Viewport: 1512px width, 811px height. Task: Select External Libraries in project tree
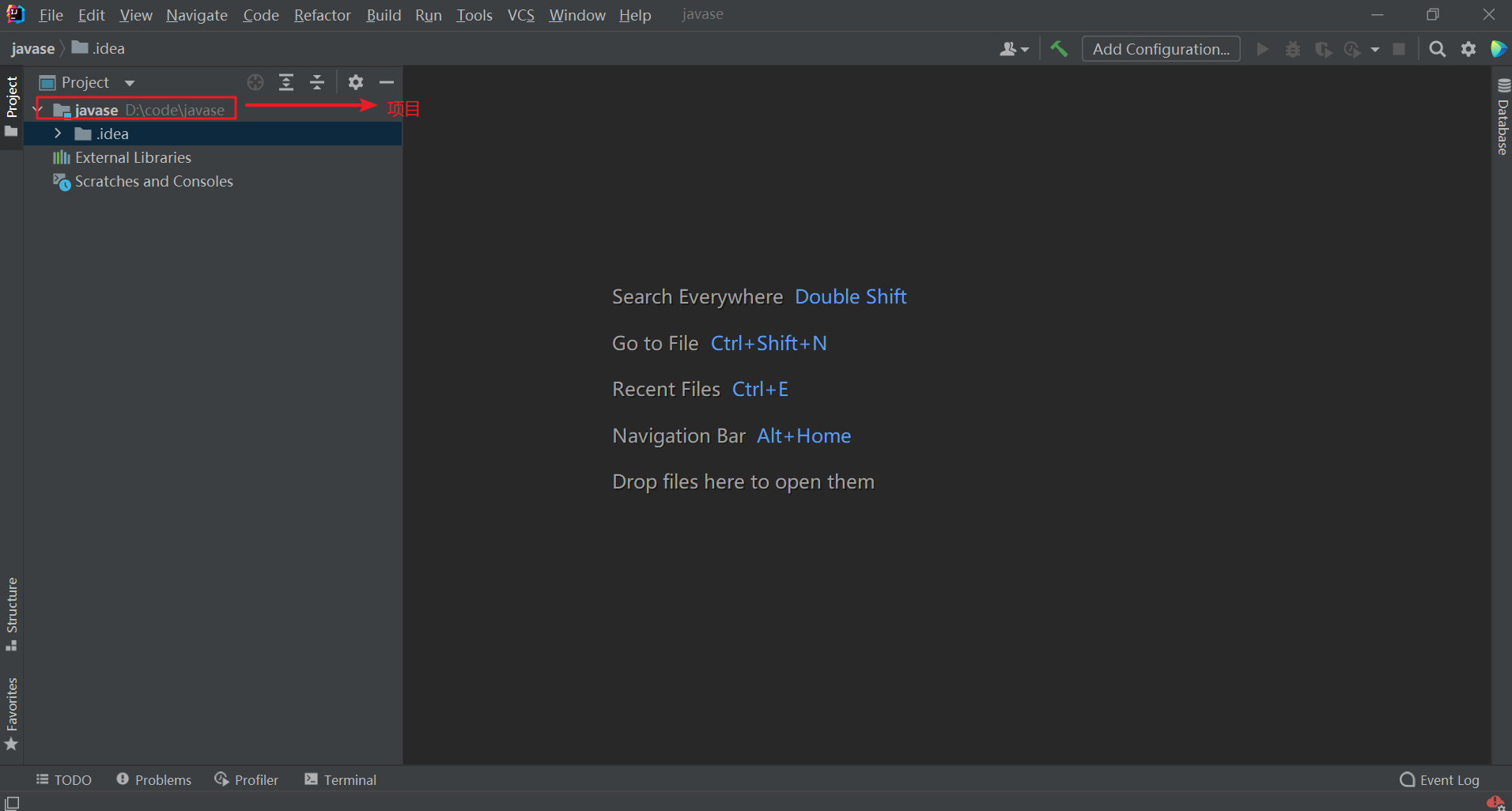point(133,157)
